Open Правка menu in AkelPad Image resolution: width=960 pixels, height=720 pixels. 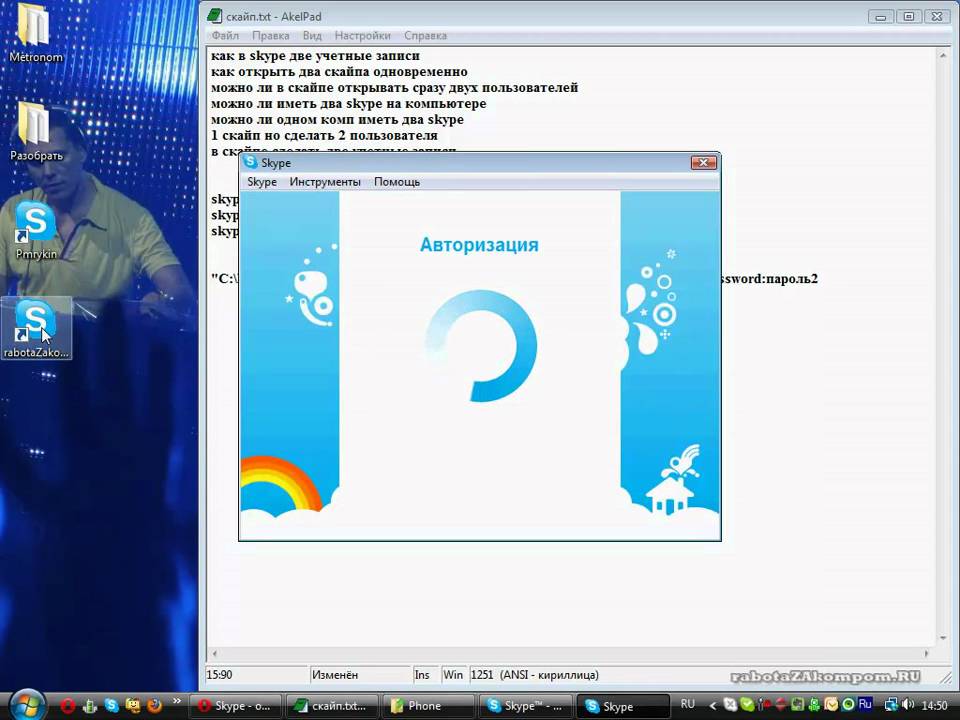click(x=271, y=36)
